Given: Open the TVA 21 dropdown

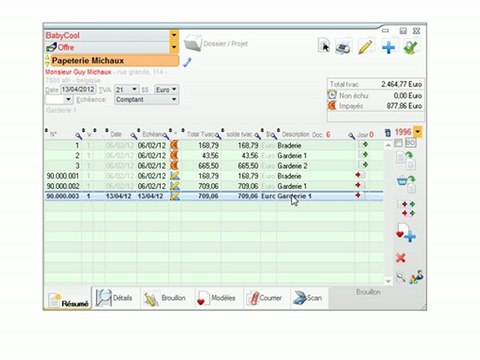Looking at the screenshot, I should 134,89.
